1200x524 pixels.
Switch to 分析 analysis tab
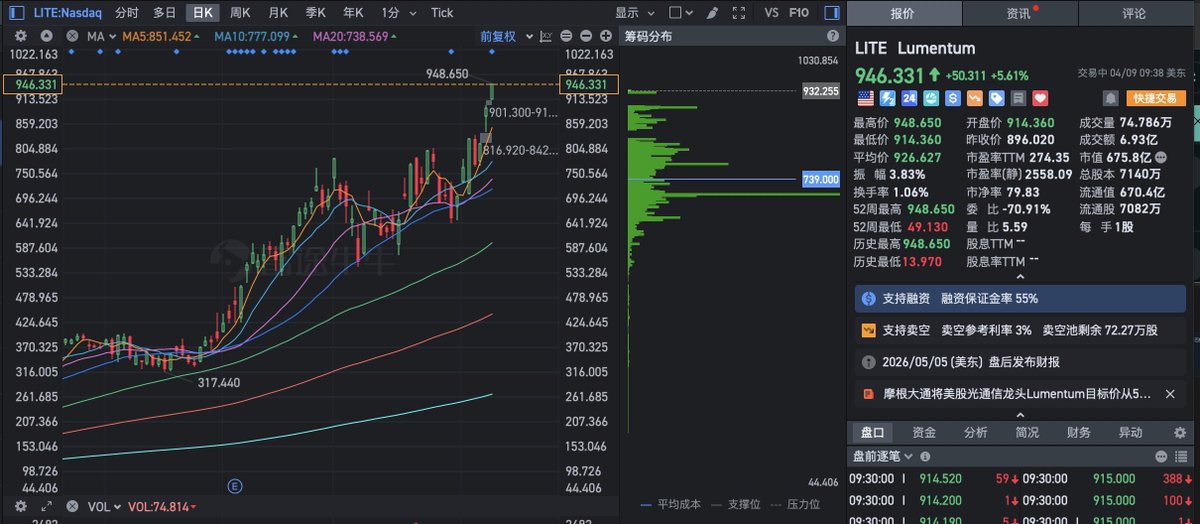click(976, 432)
